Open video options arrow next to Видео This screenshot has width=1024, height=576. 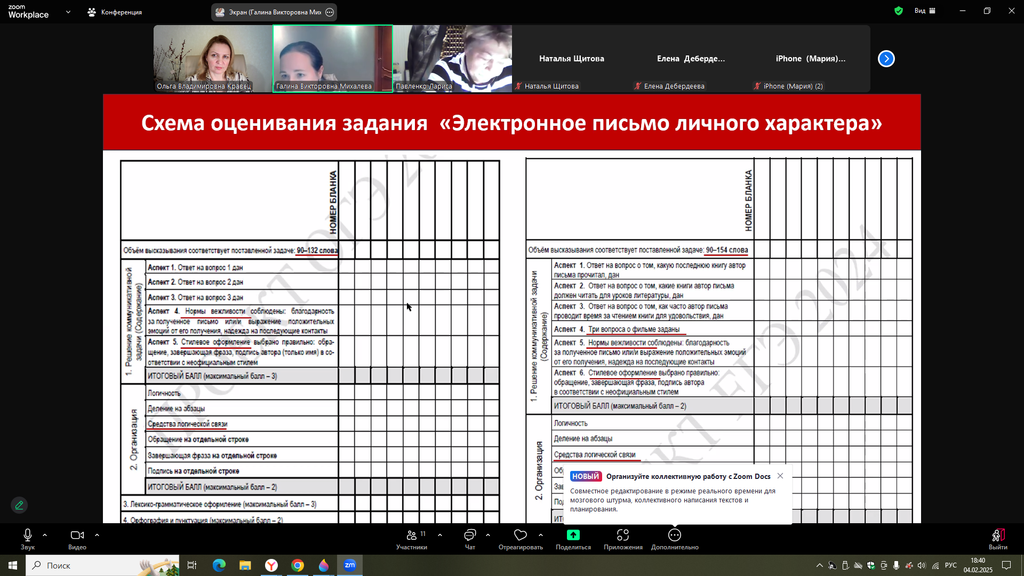coord(97,535)
